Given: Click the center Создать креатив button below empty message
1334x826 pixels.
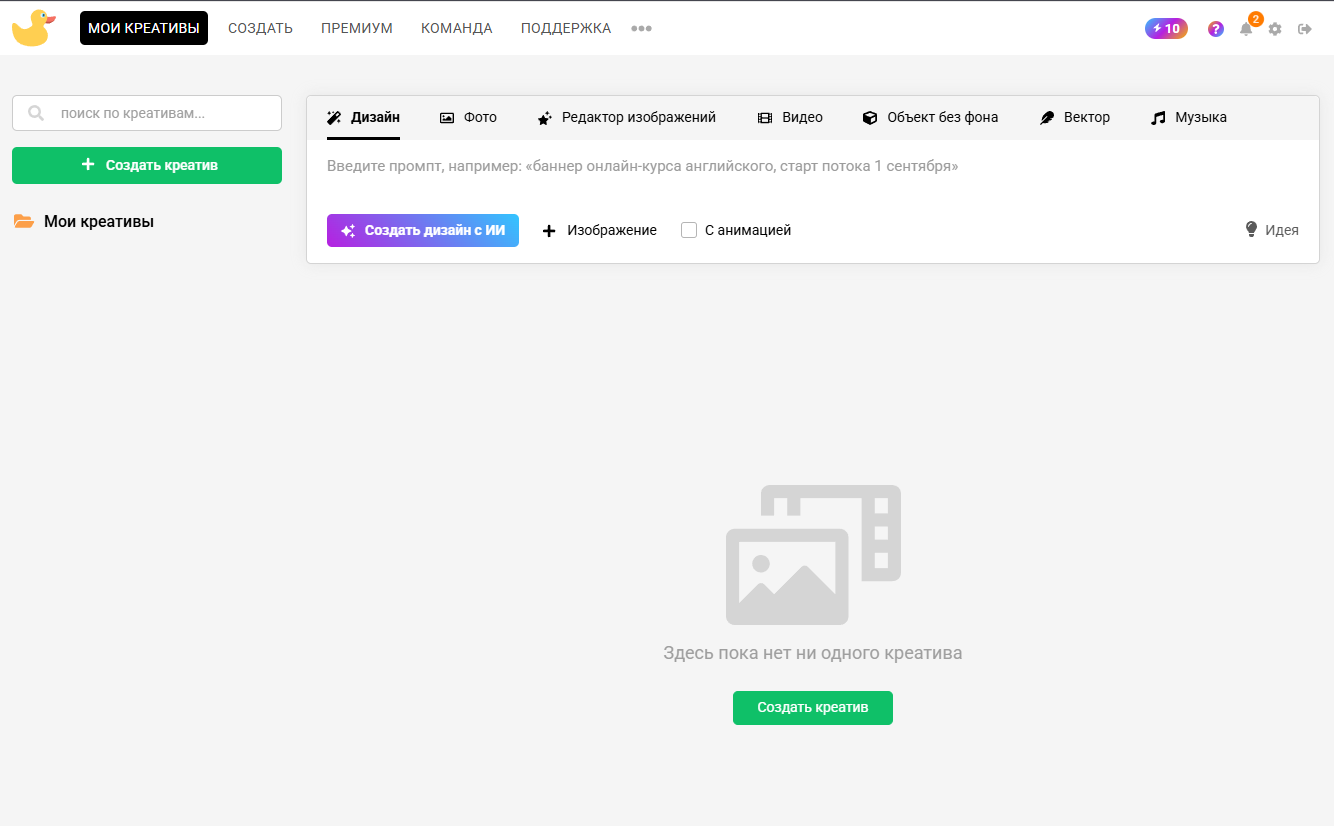Looking at the screenshot, I should (813, 707).
